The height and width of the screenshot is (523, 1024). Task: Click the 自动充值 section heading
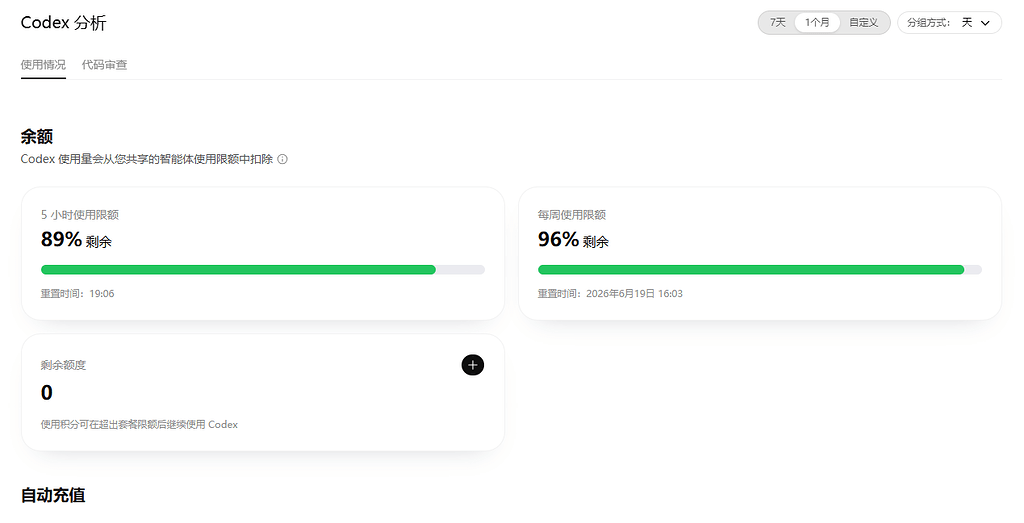53,495
